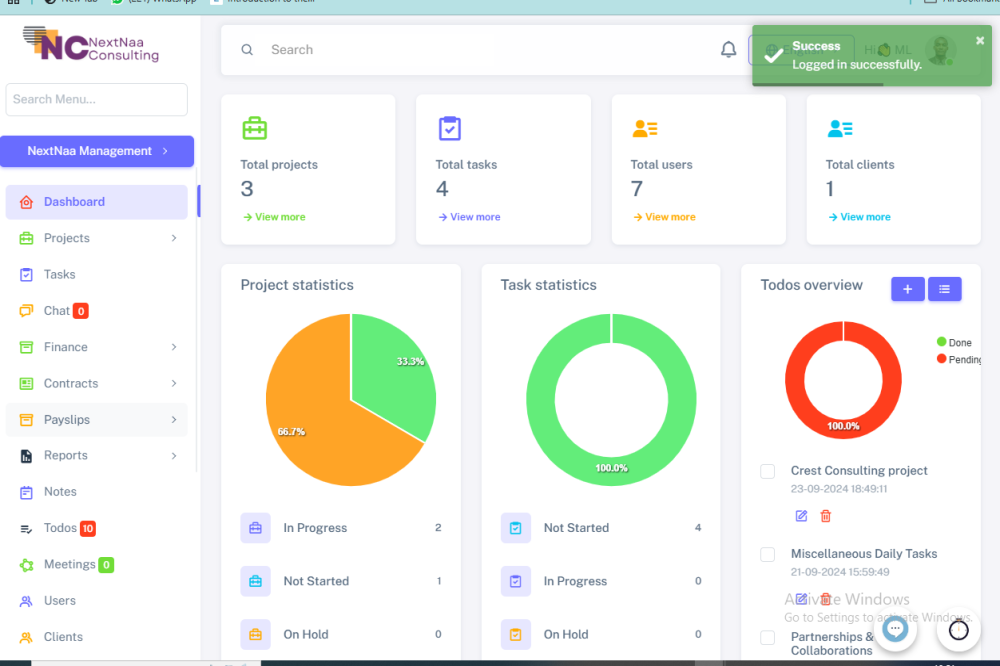Click the In Progress task status icon
The width and height of the screenshot is (1000, 666).
pos(515,581)
